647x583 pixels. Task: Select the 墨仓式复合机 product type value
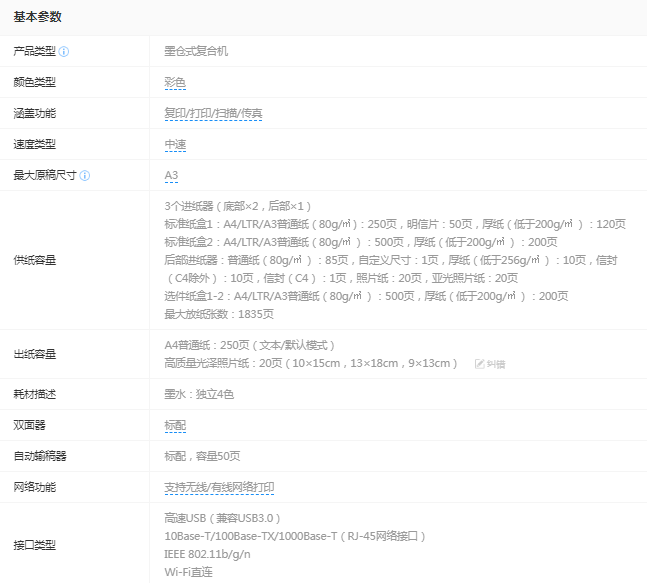coord(196,51)
